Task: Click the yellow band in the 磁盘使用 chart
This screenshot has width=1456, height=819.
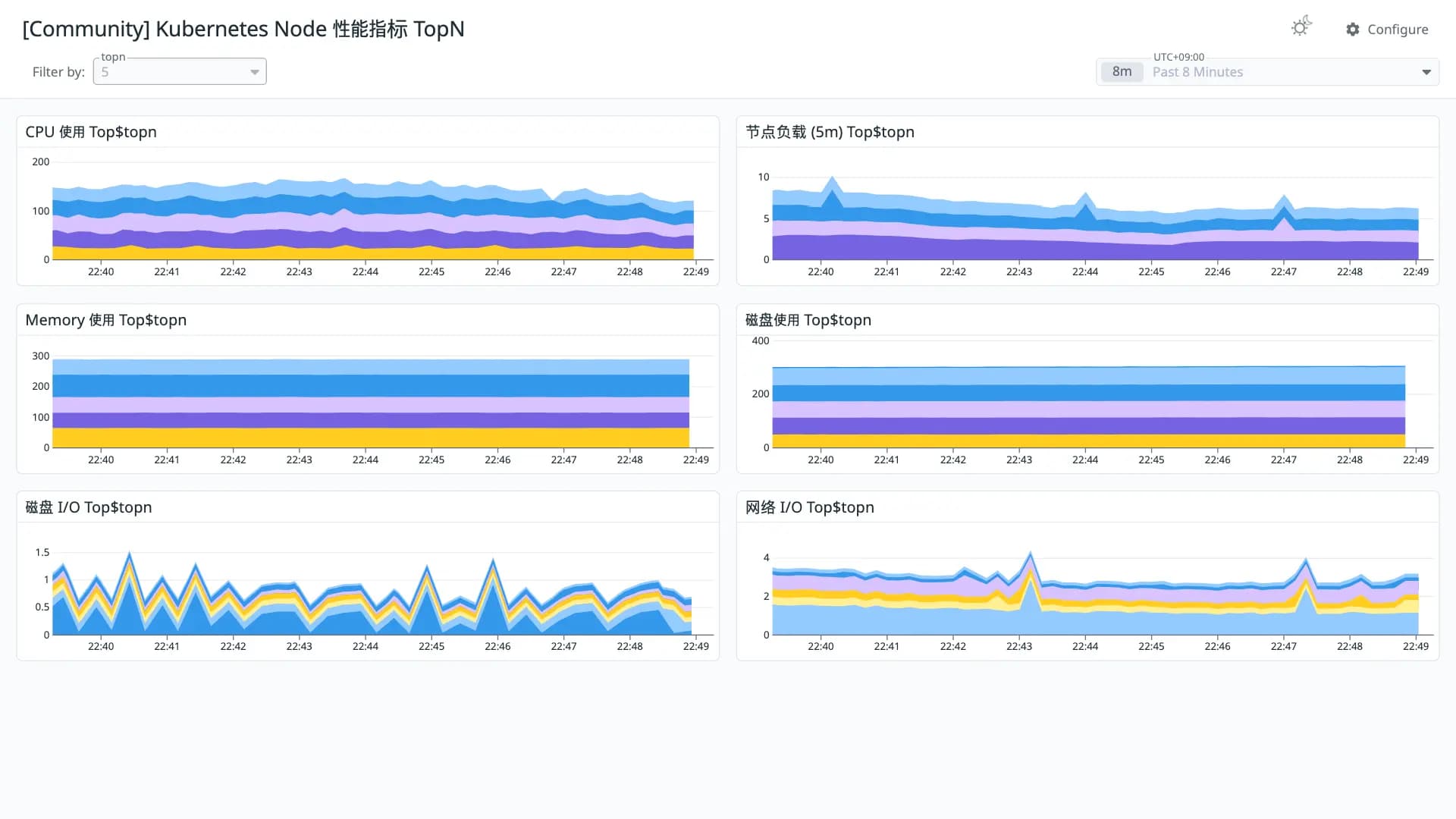Action: pos(1088,441)
